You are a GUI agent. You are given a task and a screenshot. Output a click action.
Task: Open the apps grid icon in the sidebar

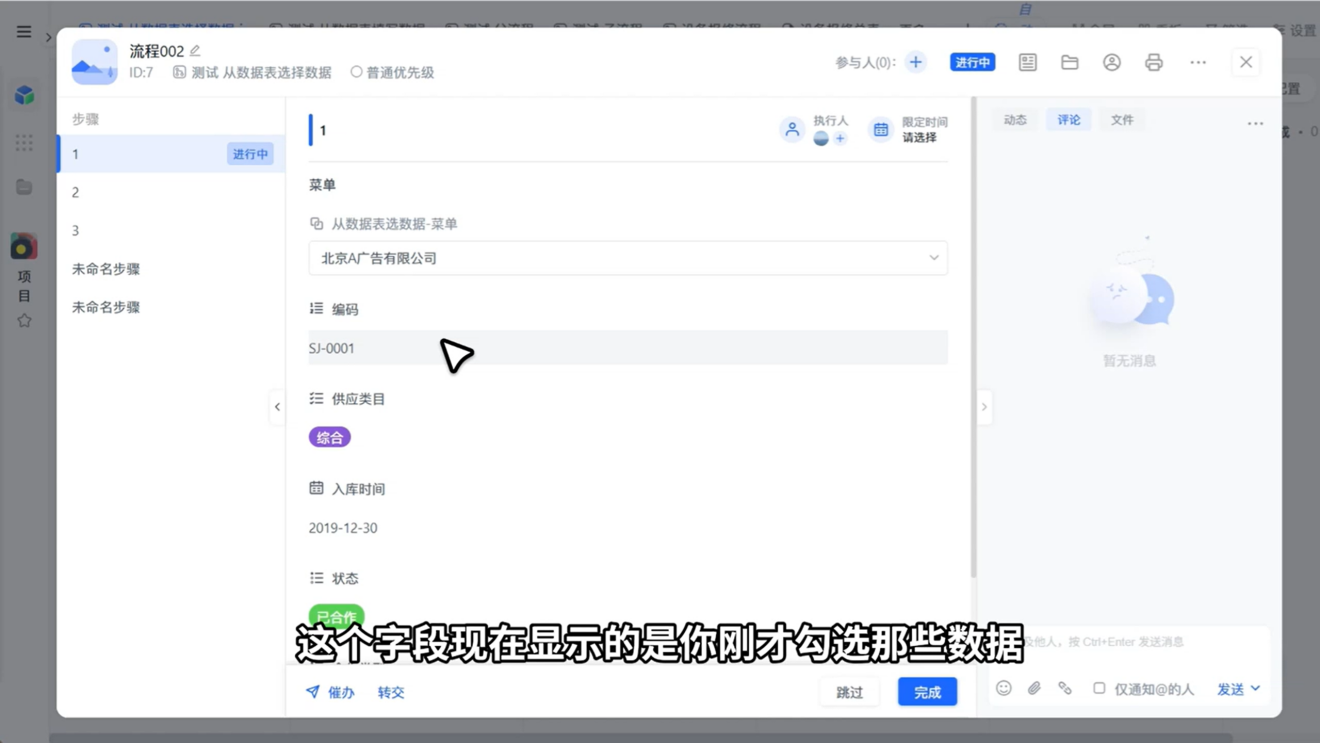(24, 142)
